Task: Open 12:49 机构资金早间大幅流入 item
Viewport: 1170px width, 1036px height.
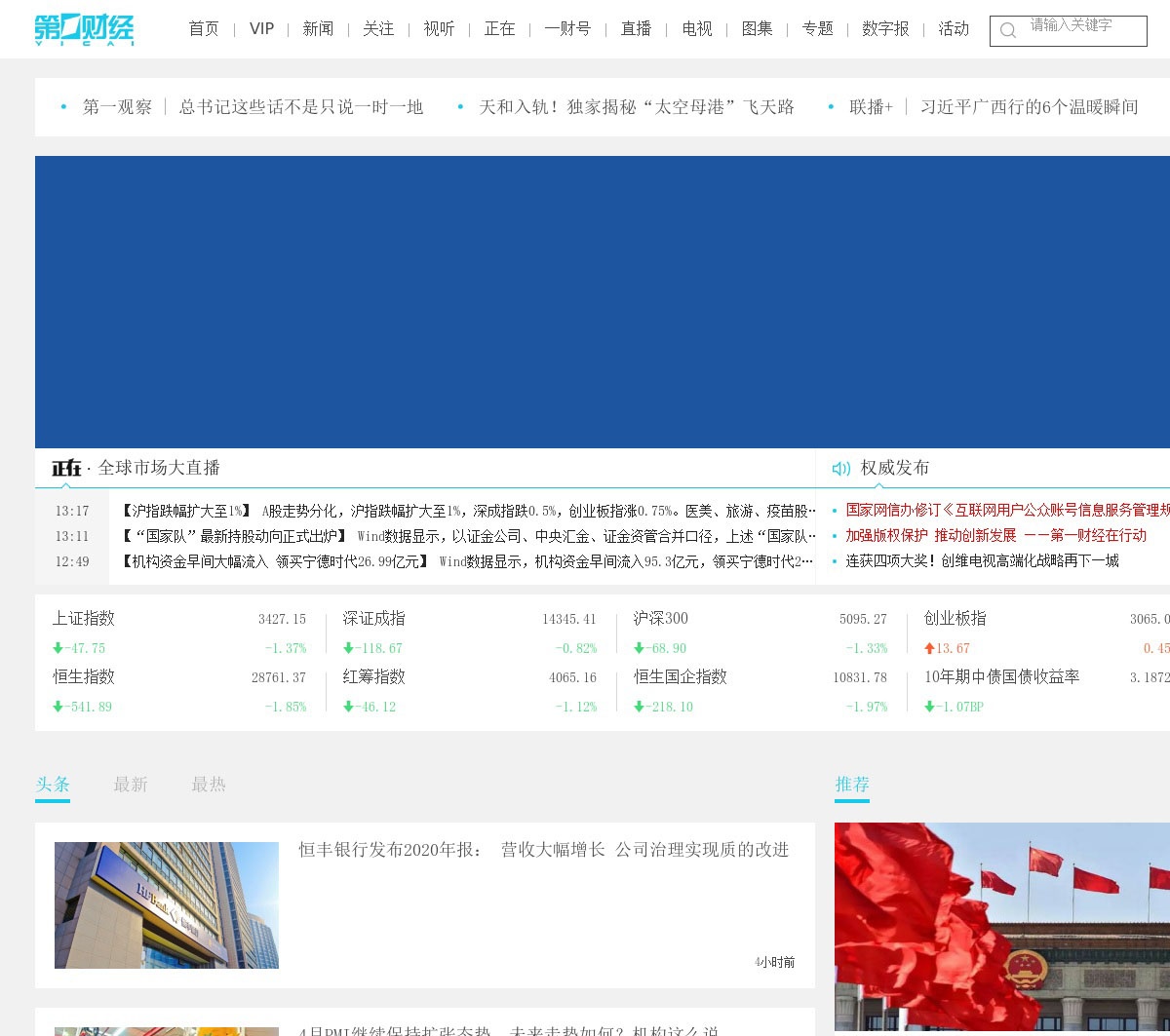Action: click(468, 561)
